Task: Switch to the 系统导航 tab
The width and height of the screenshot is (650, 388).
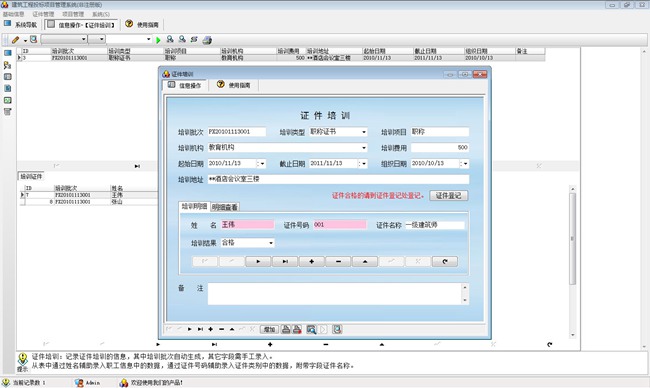Action: pos(21,24)
